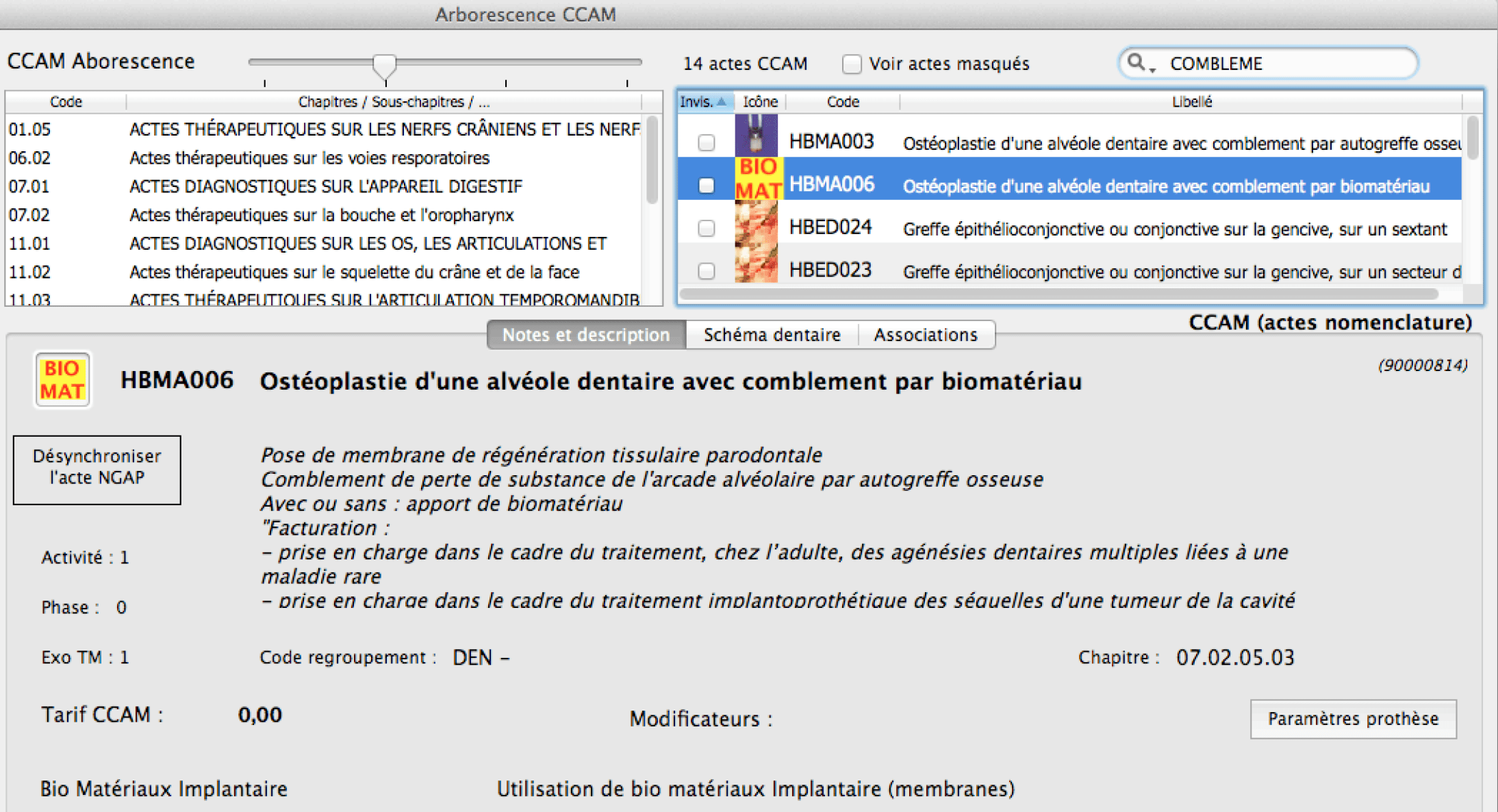Open the Associations tab
The image size is (1498, 812).
925,335
